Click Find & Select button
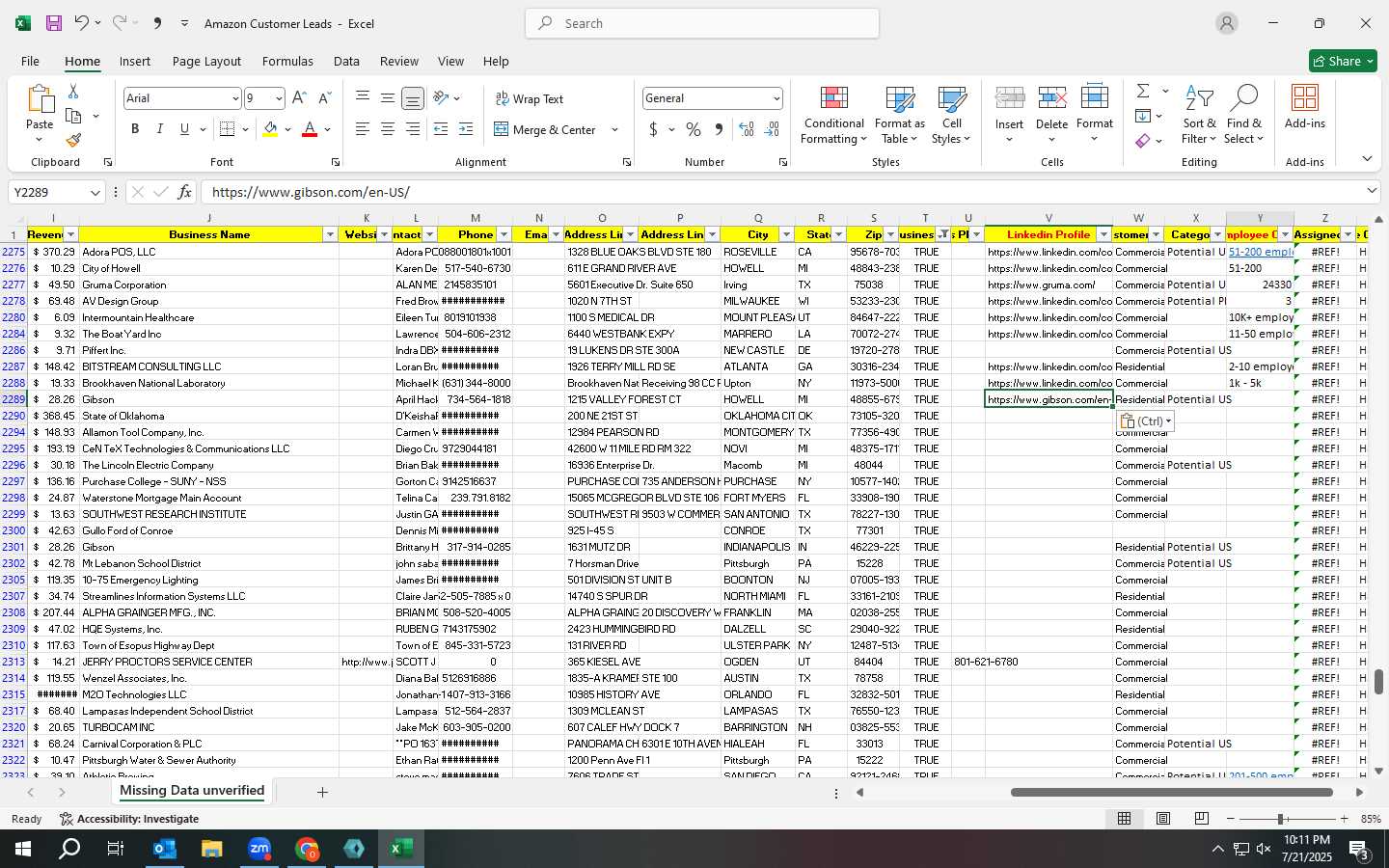The height and width of the screenshot is (868, 1389). click(1244, 115)
